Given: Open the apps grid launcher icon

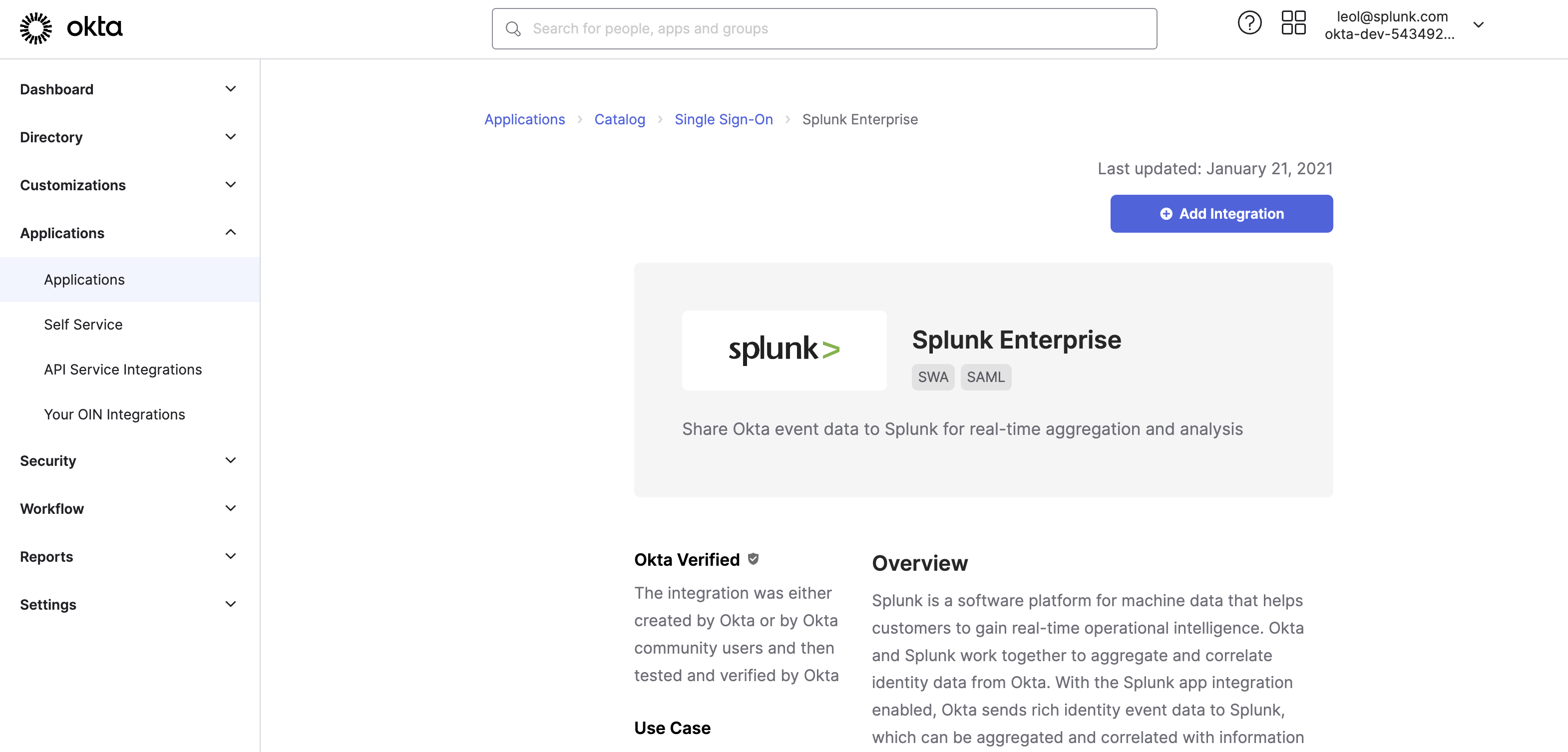Looking at the screenshot, I should (x=1293, y=22).
